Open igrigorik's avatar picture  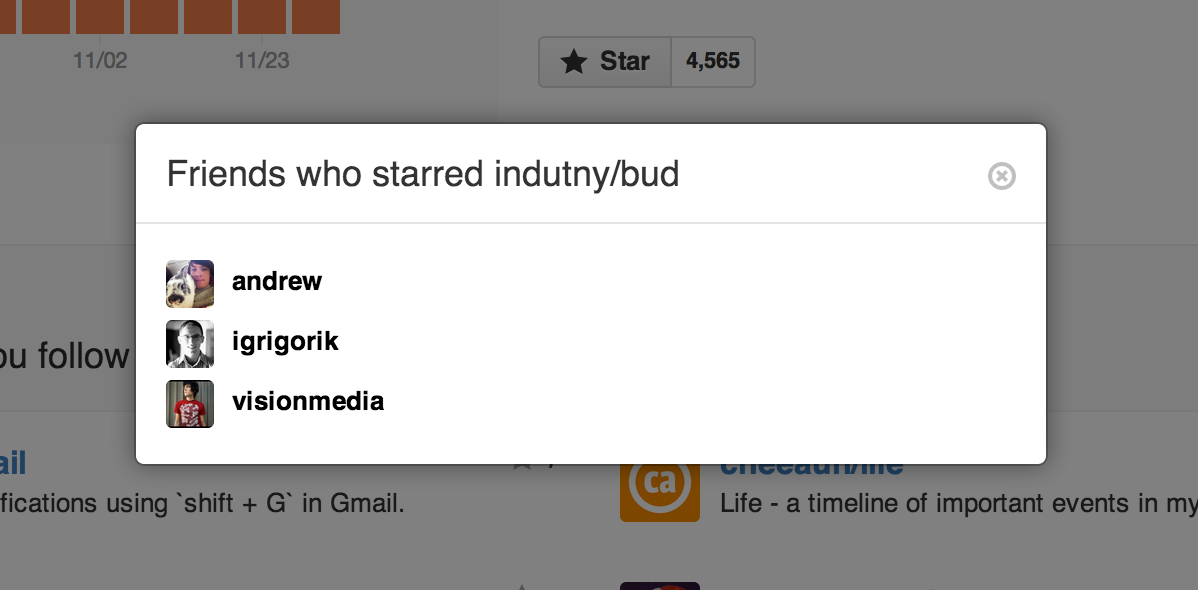[x=190, y=343]
